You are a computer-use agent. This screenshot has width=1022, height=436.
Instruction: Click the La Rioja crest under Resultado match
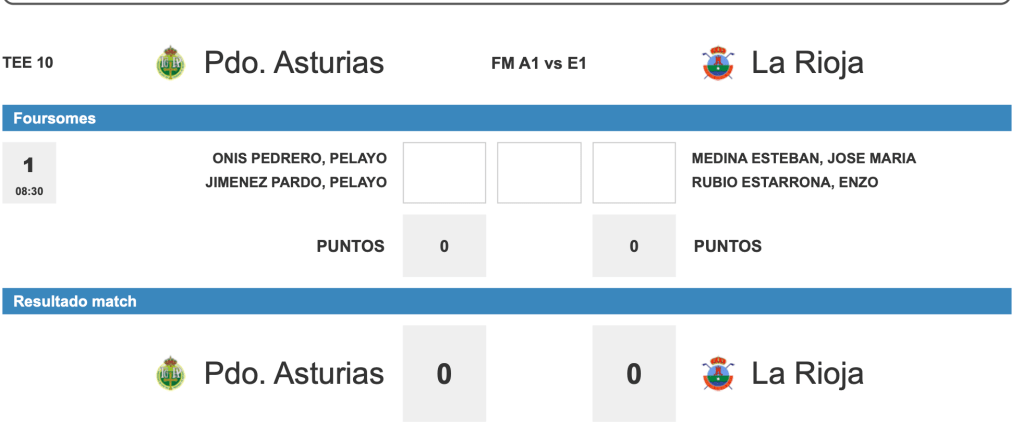click(719, 374)
